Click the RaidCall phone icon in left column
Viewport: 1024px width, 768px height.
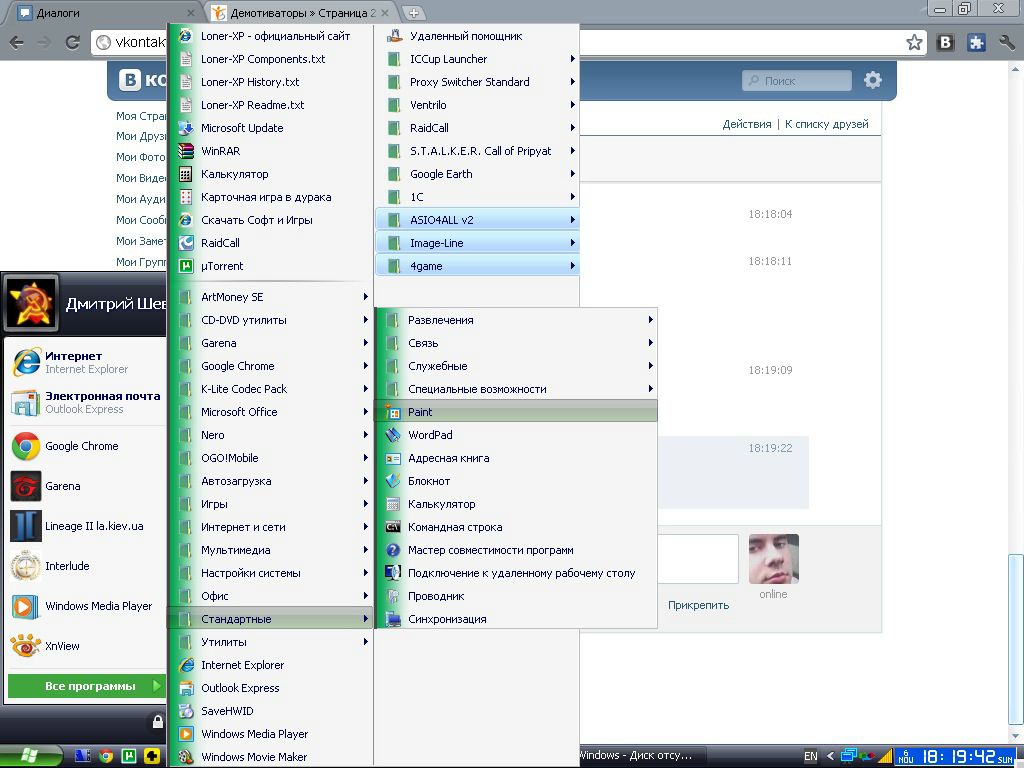coord(186,243)
